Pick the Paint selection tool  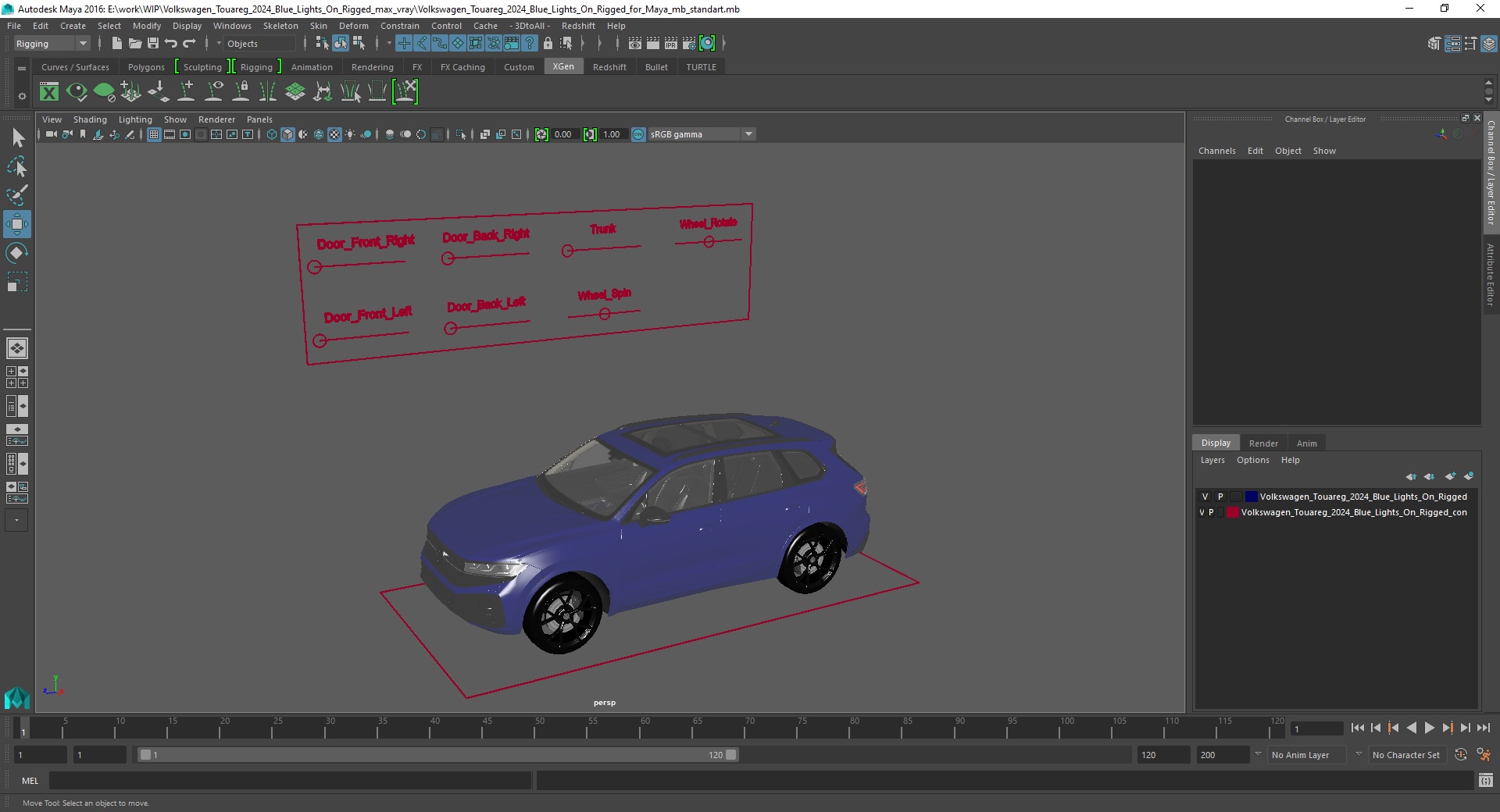click(x=17, y=194)
